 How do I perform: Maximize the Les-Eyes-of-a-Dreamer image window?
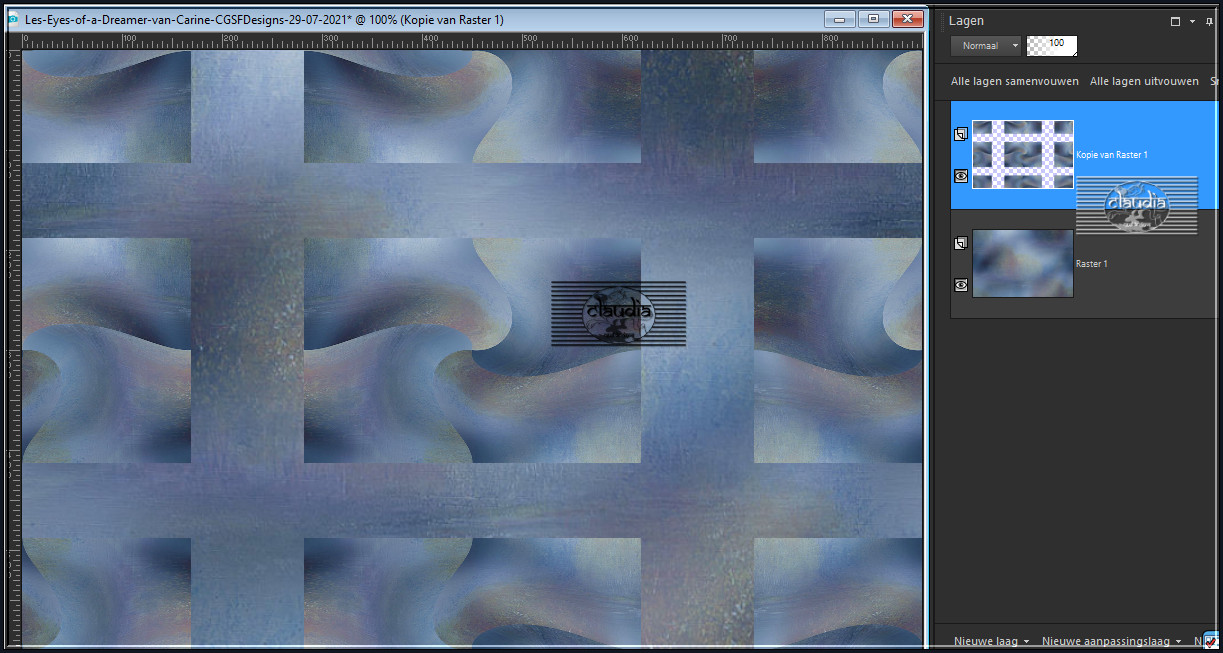pyautogui.click(x=874, y=18)
